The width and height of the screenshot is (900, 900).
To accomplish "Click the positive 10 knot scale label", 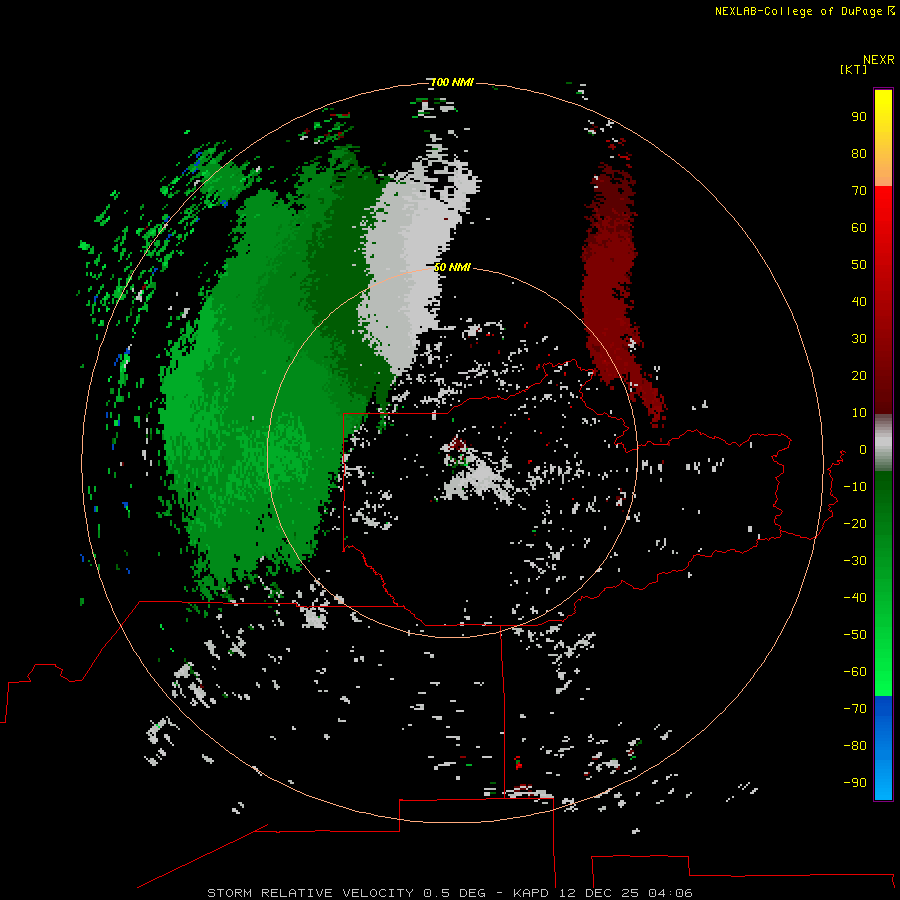I will click(x=859, y=412).
